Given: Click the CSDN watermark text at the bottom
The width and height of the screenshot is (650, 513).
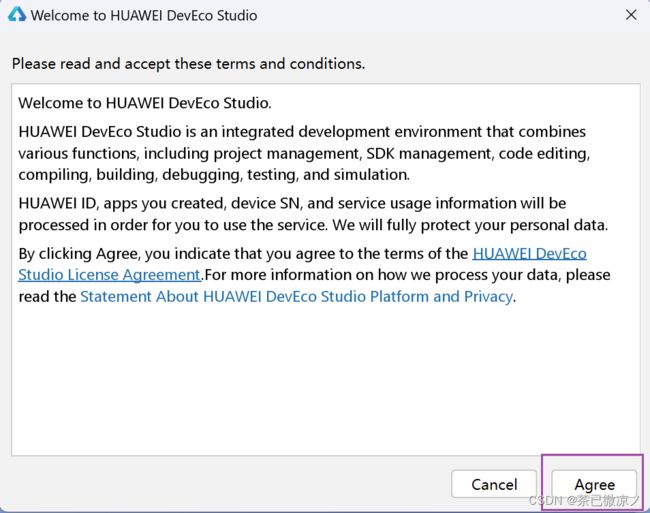Looking at the screenshot, I should point(585,501).
